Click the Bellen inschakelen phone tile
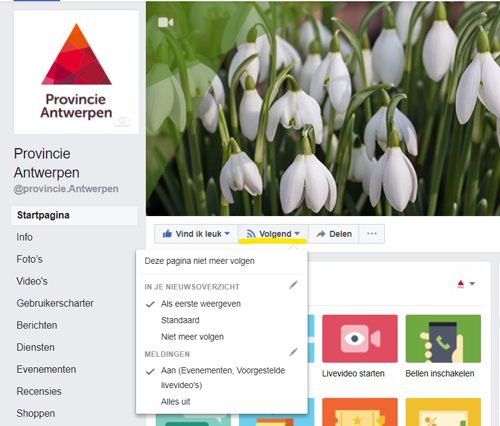Viewport: 500px width, 426px height. coord(443,339)
